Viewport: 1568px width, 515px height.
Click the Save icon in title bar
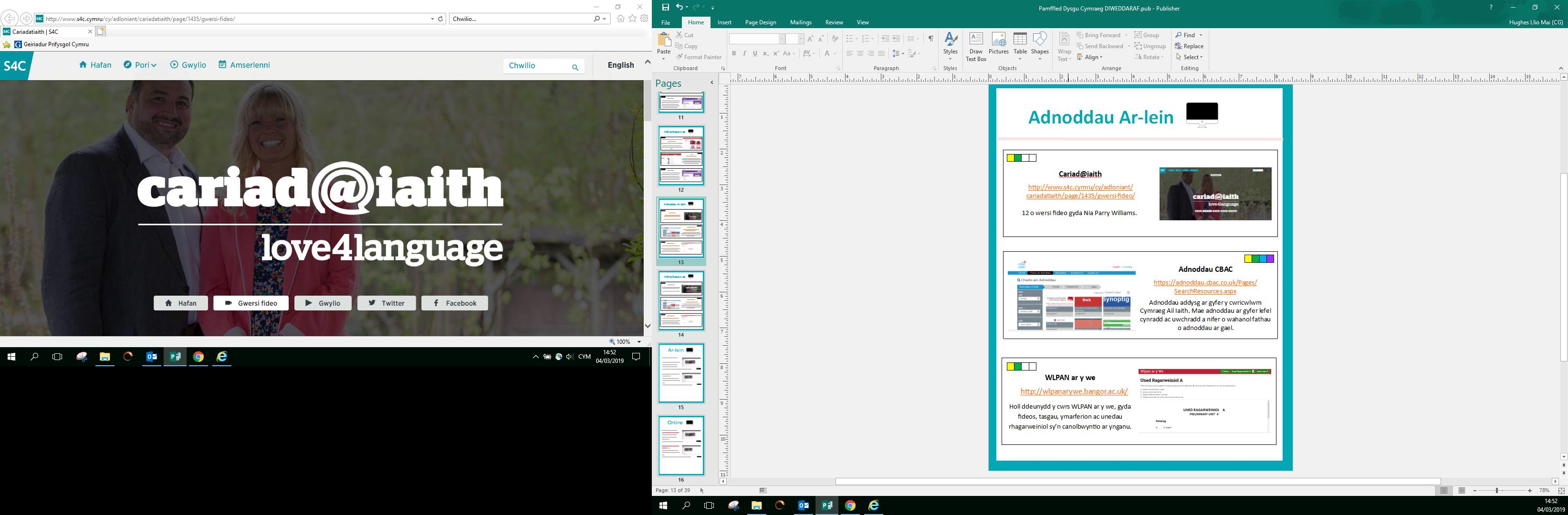665,7
